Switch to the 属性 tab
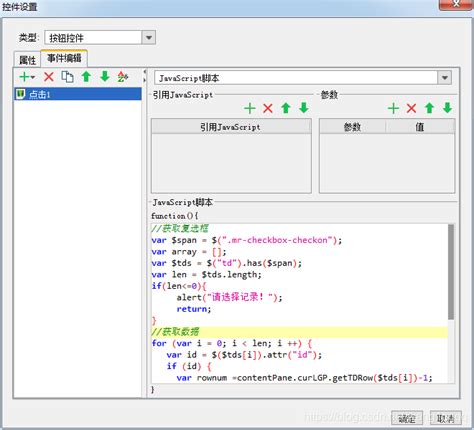 pos(27,60)
